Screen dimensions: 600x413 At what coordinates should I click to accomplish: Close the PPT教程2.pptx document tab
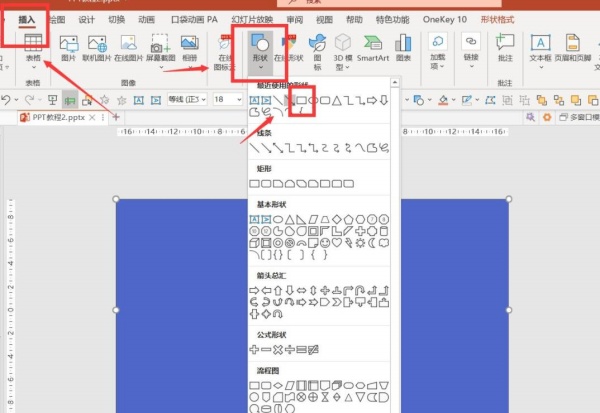pyautogui.click(x=92, y=118)
